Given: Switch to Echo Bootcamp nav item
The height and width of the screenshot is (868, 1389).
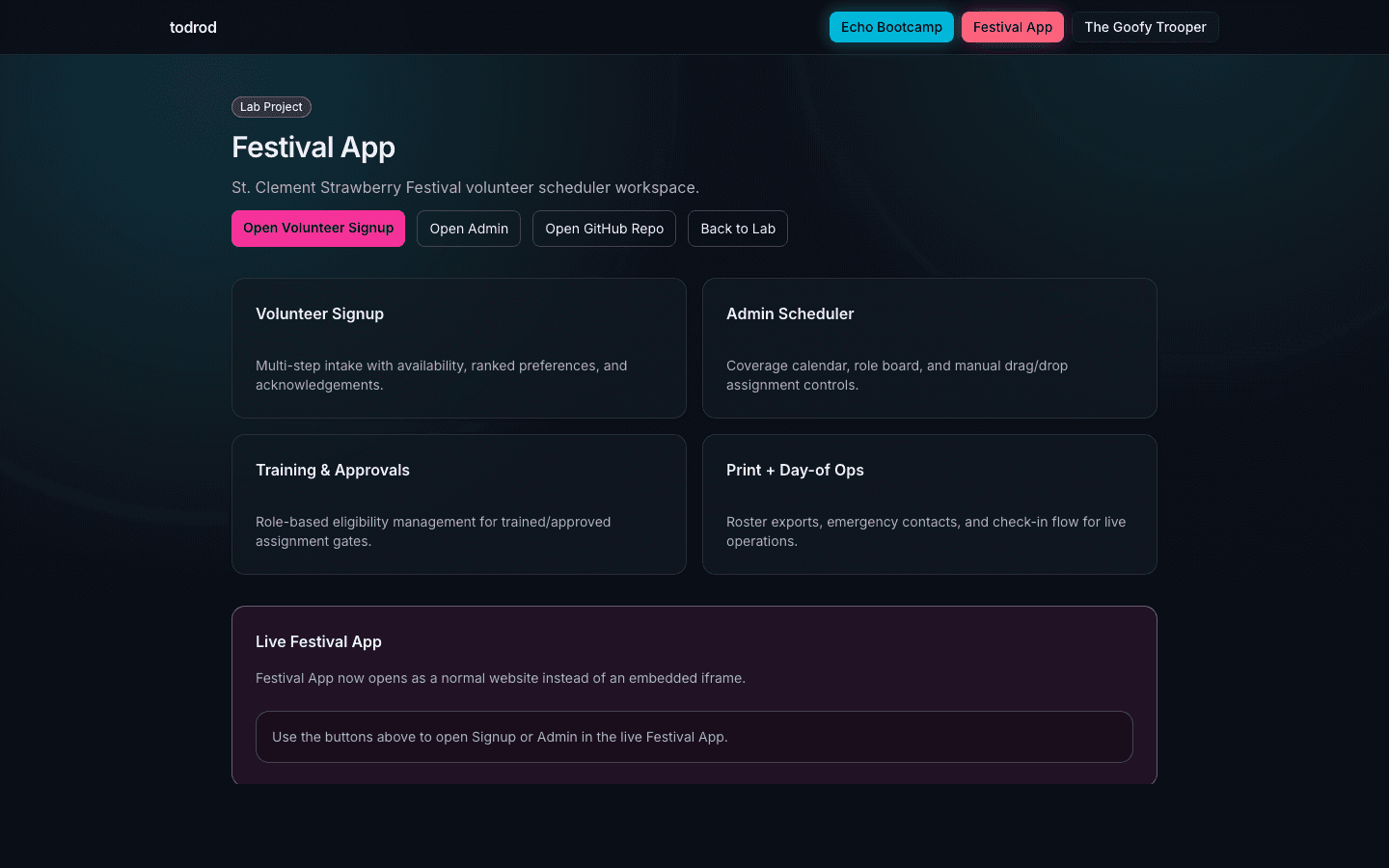Looking at the screenshot, I should [891, 27].
